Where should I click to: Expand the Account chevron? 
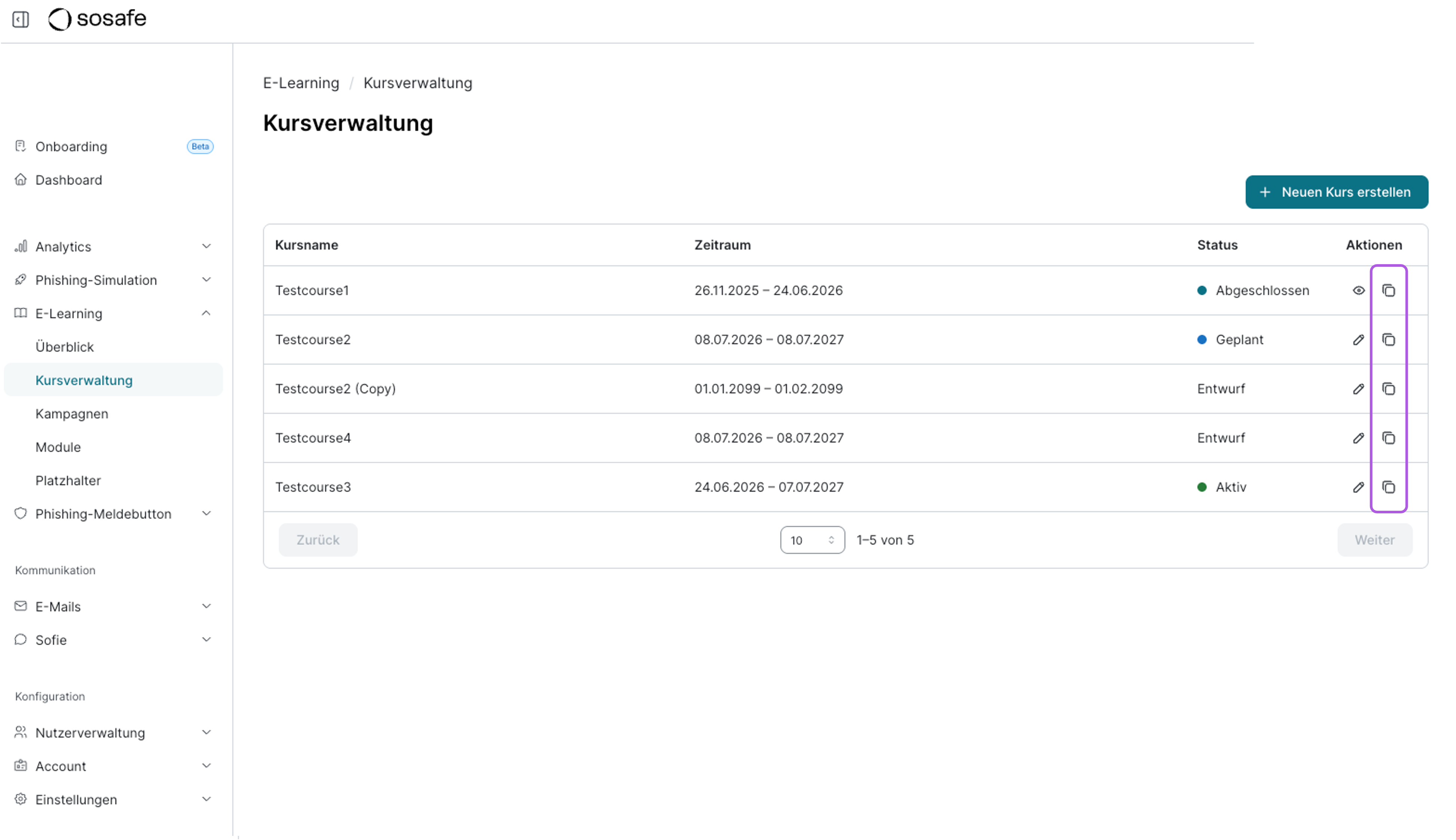pos(207,766)
